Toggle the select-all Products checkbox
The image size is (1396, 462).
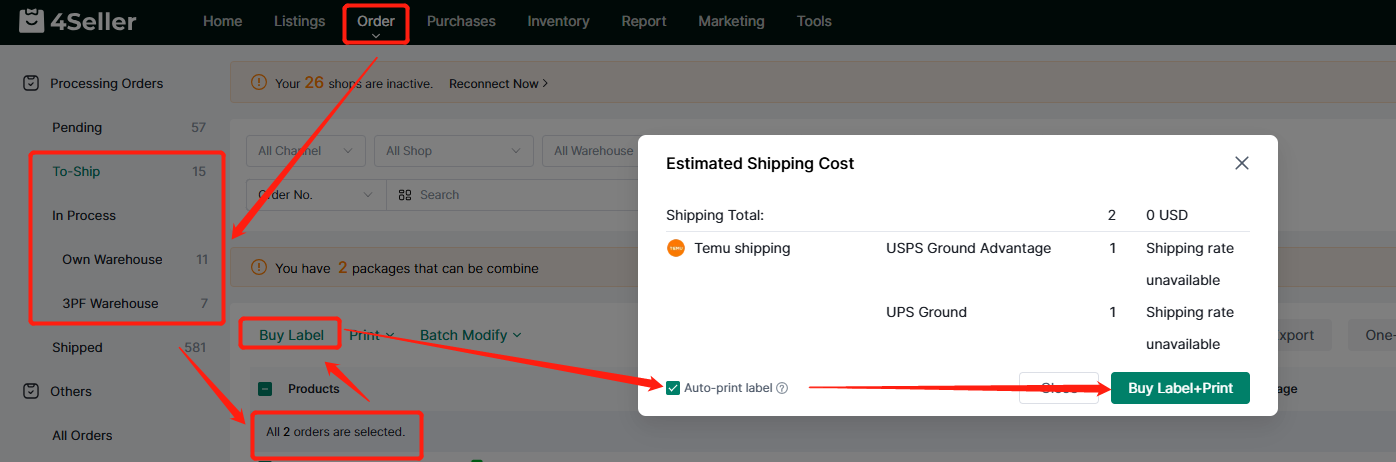click(265, 389)
